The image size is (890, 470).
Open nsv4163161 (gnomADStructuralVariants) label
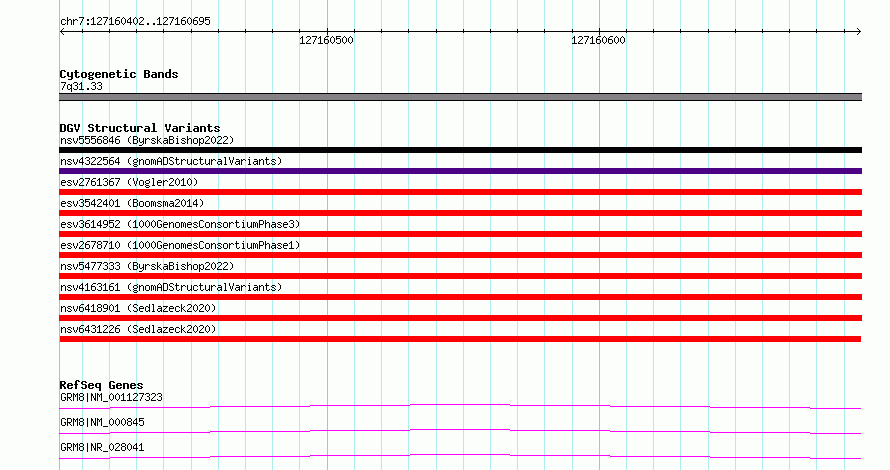pos(171,288)
